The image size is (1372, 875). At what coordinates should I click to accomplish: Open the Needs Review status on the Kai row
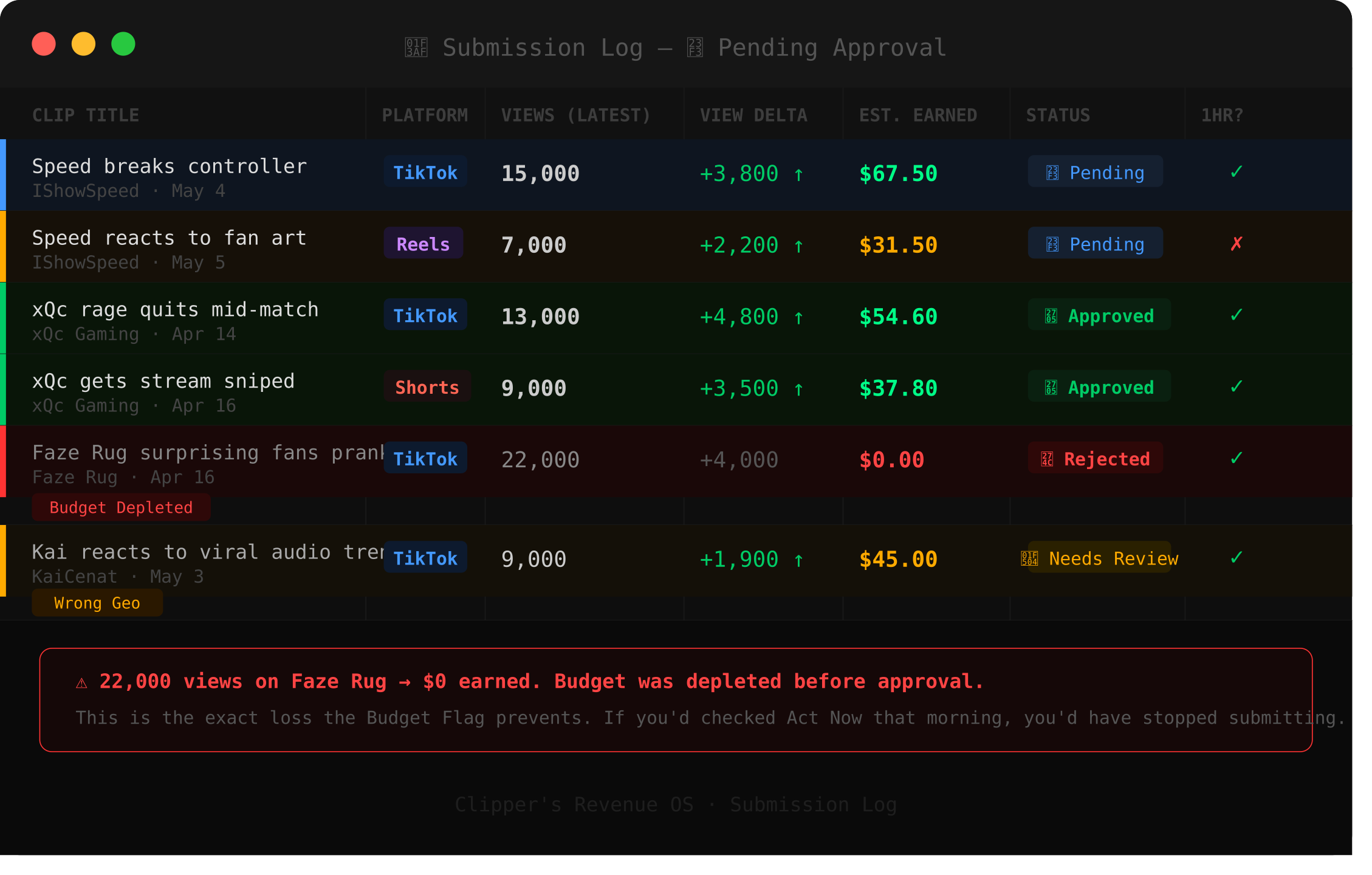(x=1099, y=558)
